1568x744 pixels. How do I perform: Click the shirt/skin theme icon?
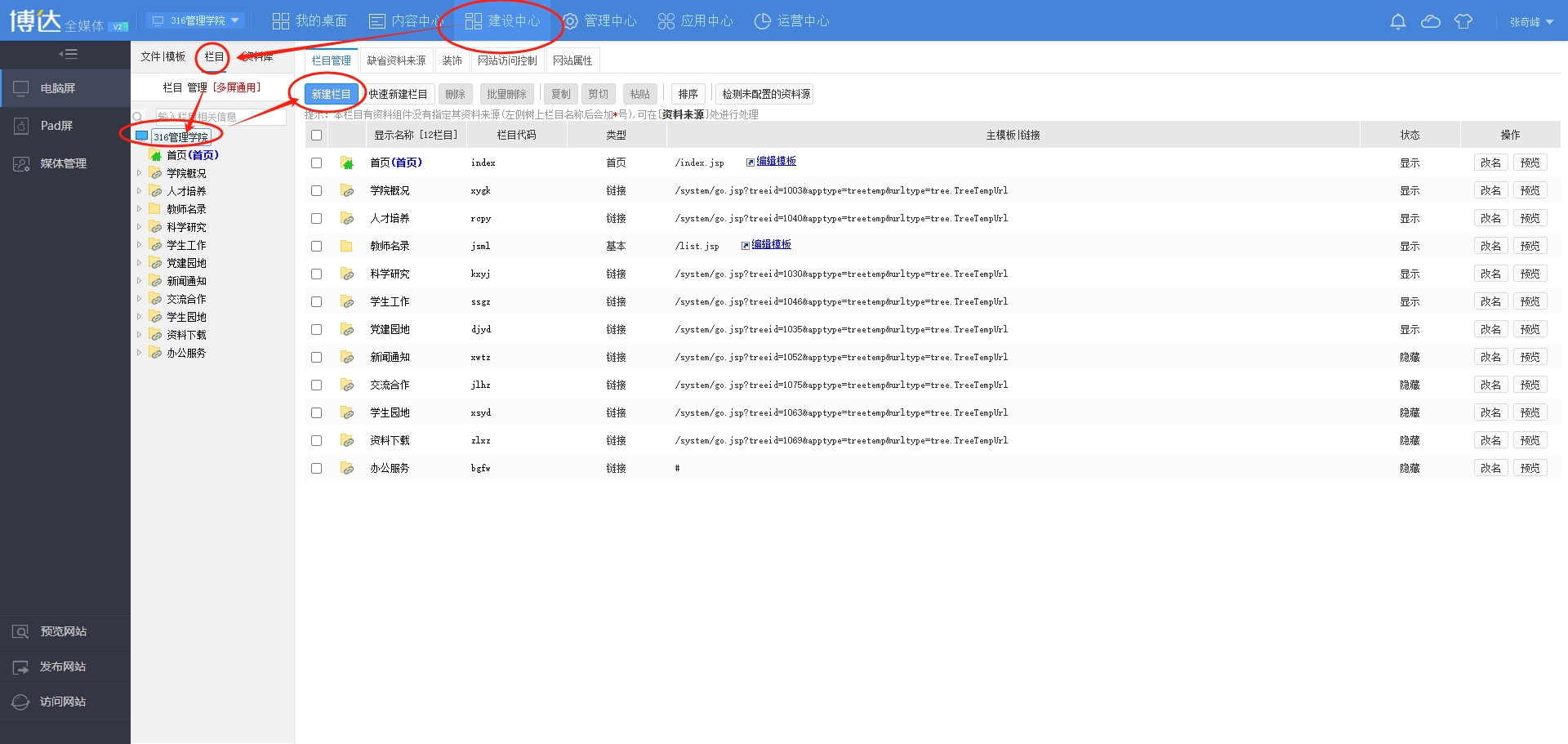(1463, 21)
